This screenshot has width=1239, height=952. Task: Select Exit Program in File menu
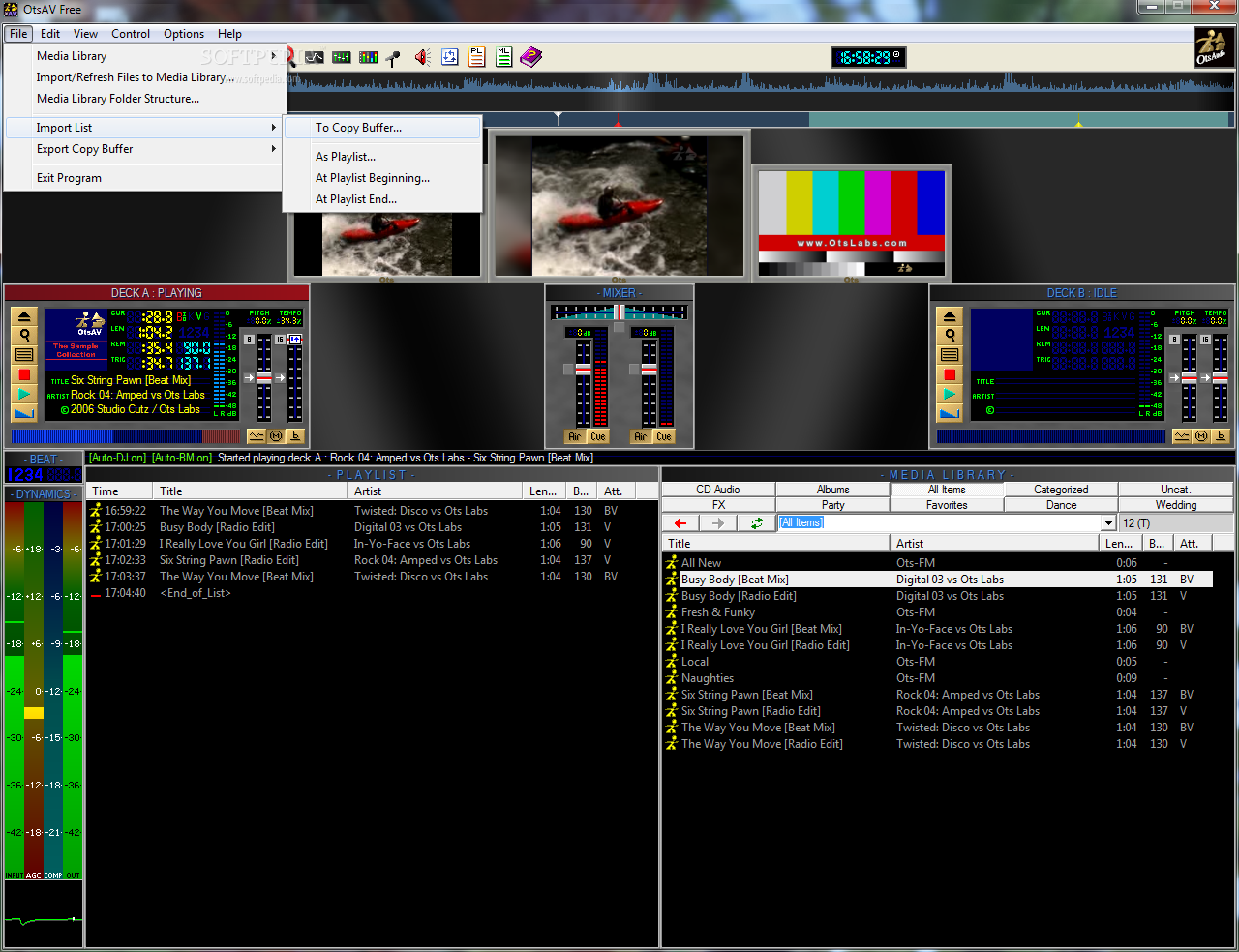[145, 178]
